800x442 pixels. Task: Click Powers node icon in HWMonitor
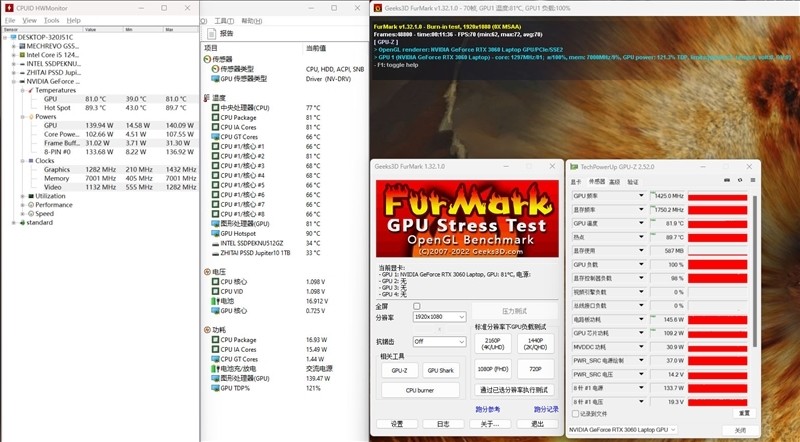click(31, 117)
